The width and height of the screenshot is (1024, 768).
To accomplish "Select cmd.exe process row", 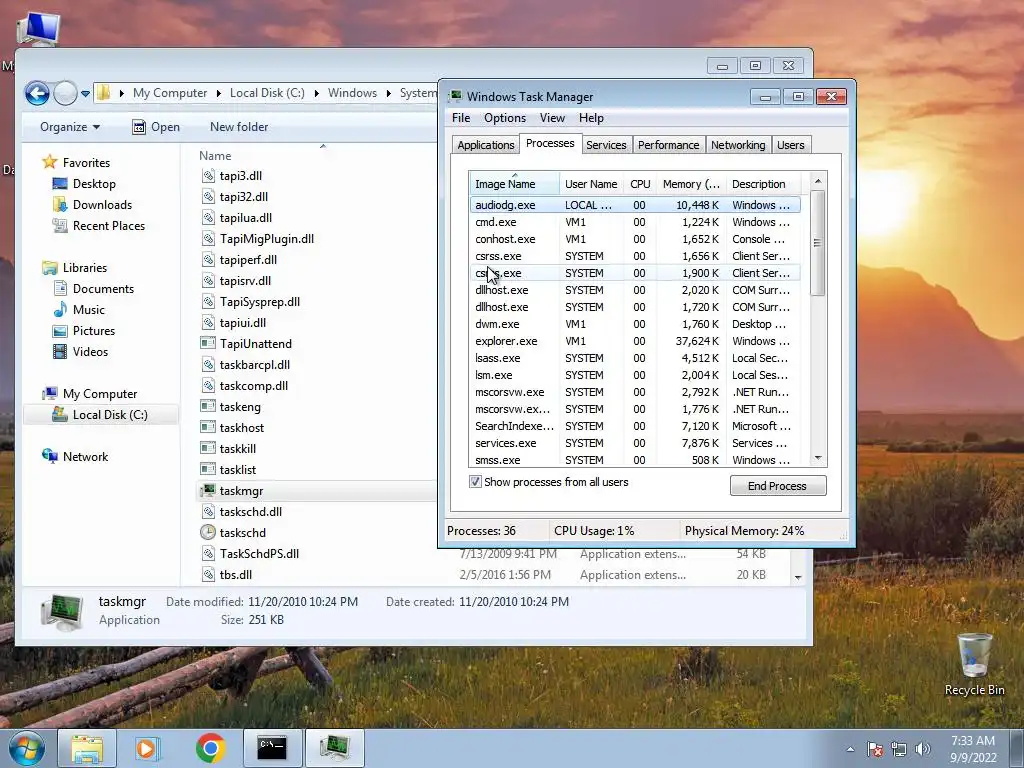I will pyautogui.click(x=635, y=222).
